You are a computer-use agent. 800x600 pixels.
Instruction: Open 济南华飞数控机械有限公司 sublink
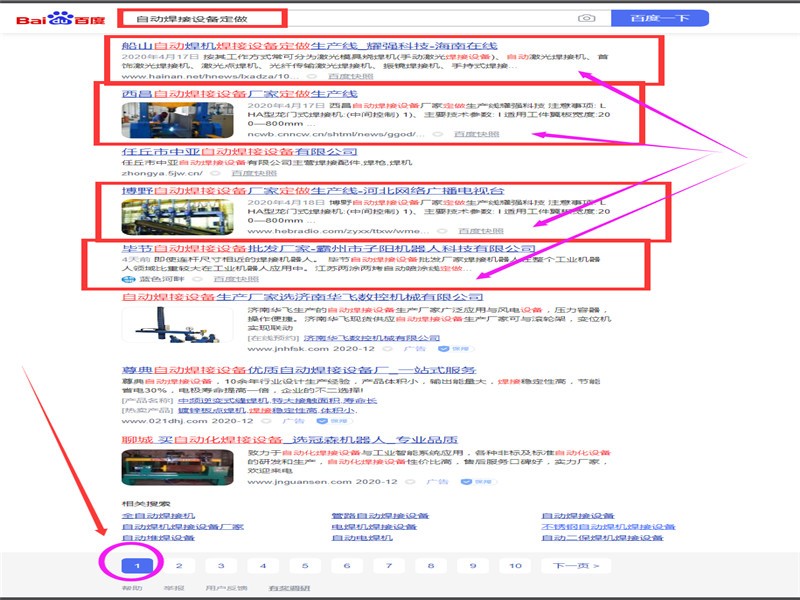(372, 338)
